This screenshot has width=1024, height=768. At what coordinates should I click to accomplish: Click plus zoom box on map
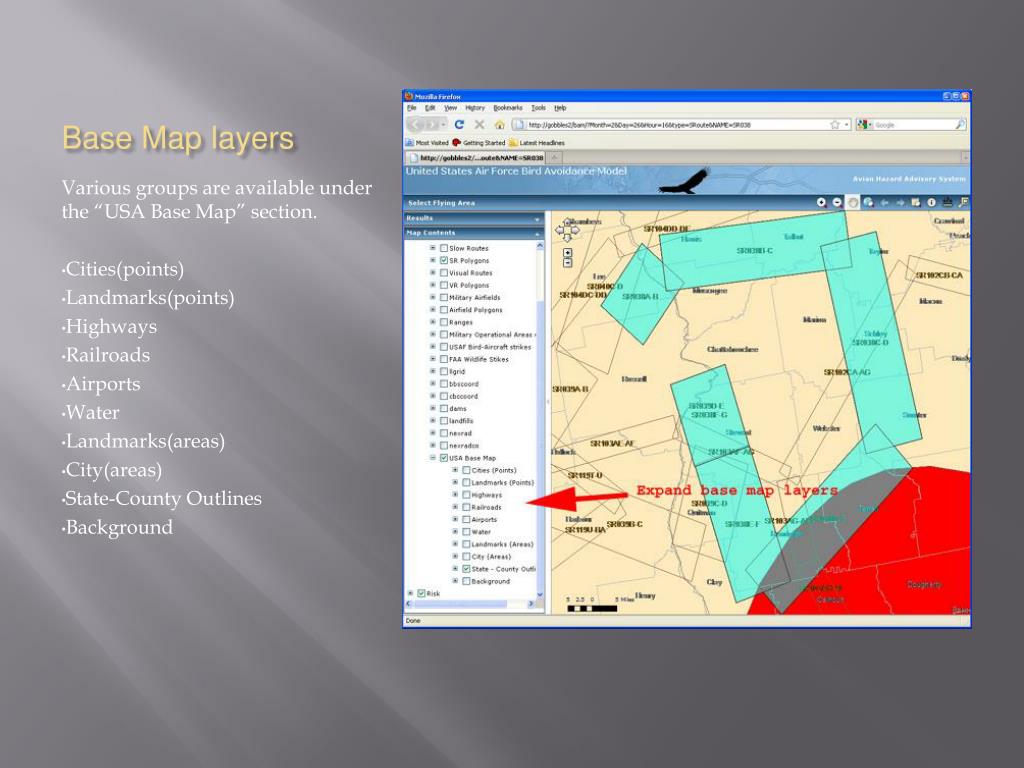coord(568,253)
